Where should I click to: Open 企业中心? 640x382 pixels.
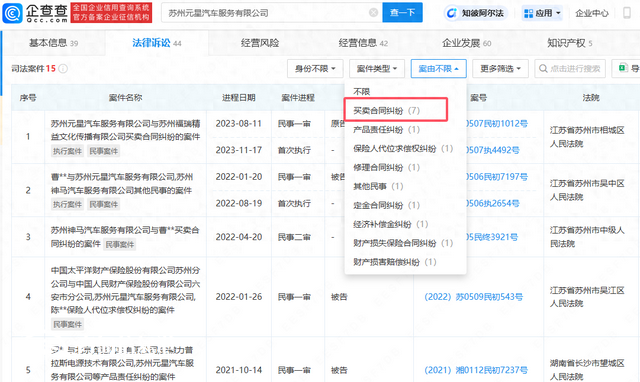591,13
